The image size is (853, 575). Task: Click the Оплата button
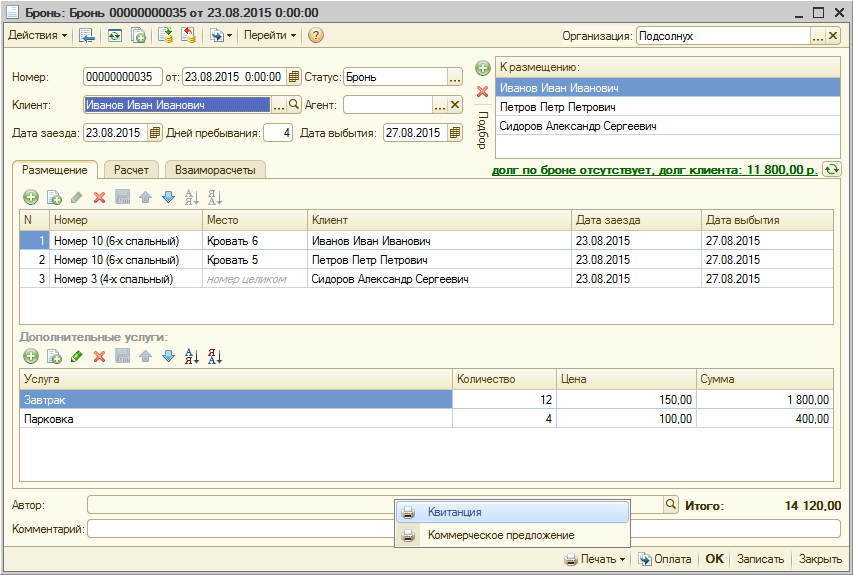click(x=665, y=559)
